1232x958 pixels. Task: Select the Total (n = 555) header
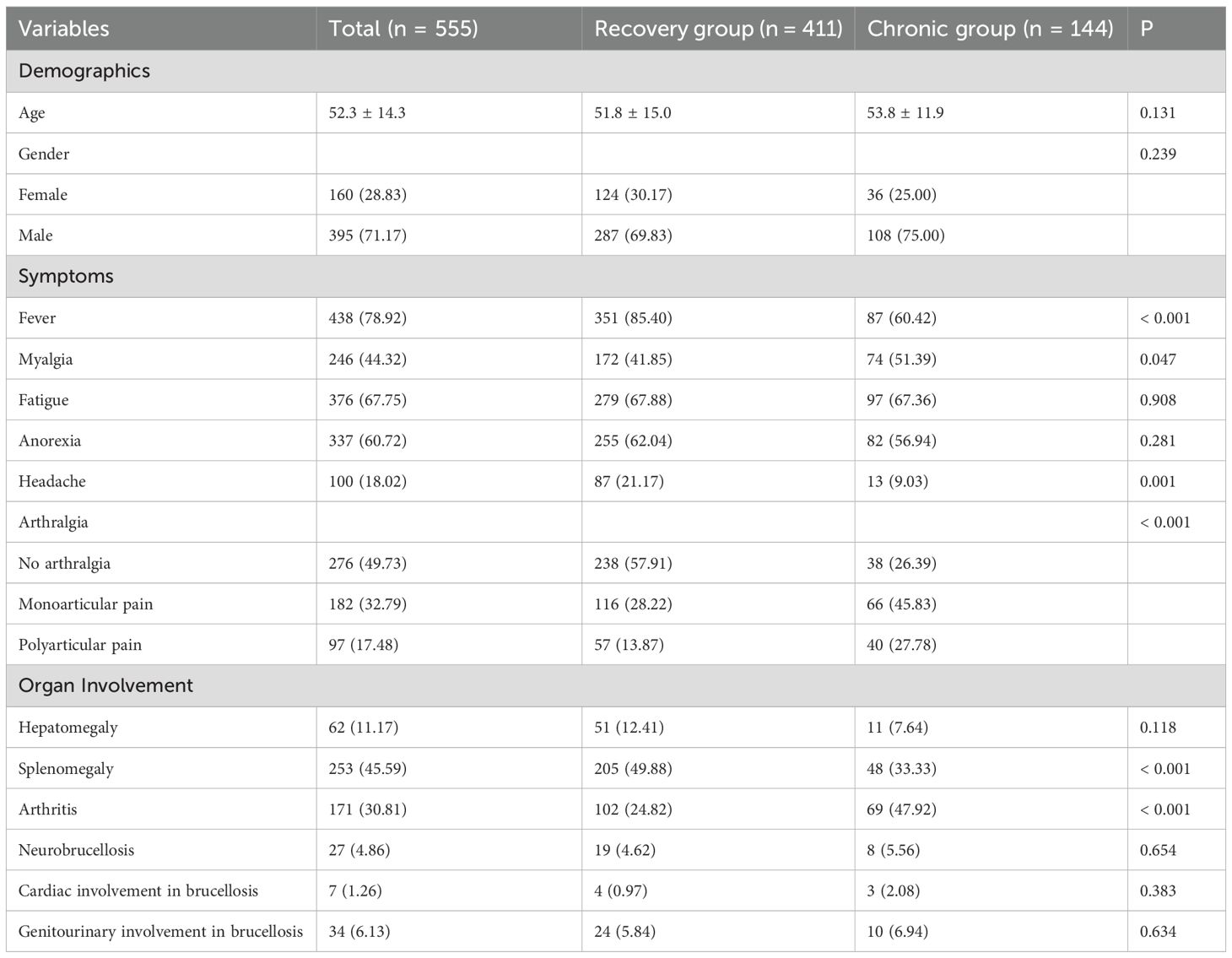point(403,29)
